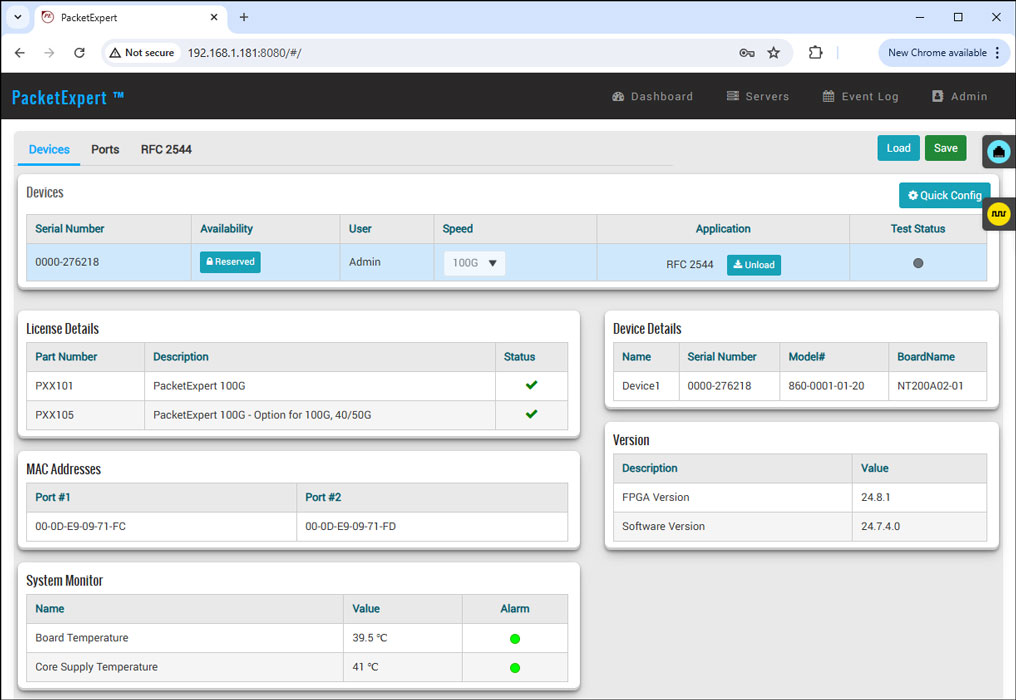Image resolution: width=1016 pixels, height=700 pixels.
Task: Open the RFC 2544 tab
Action: click(167, 150)
